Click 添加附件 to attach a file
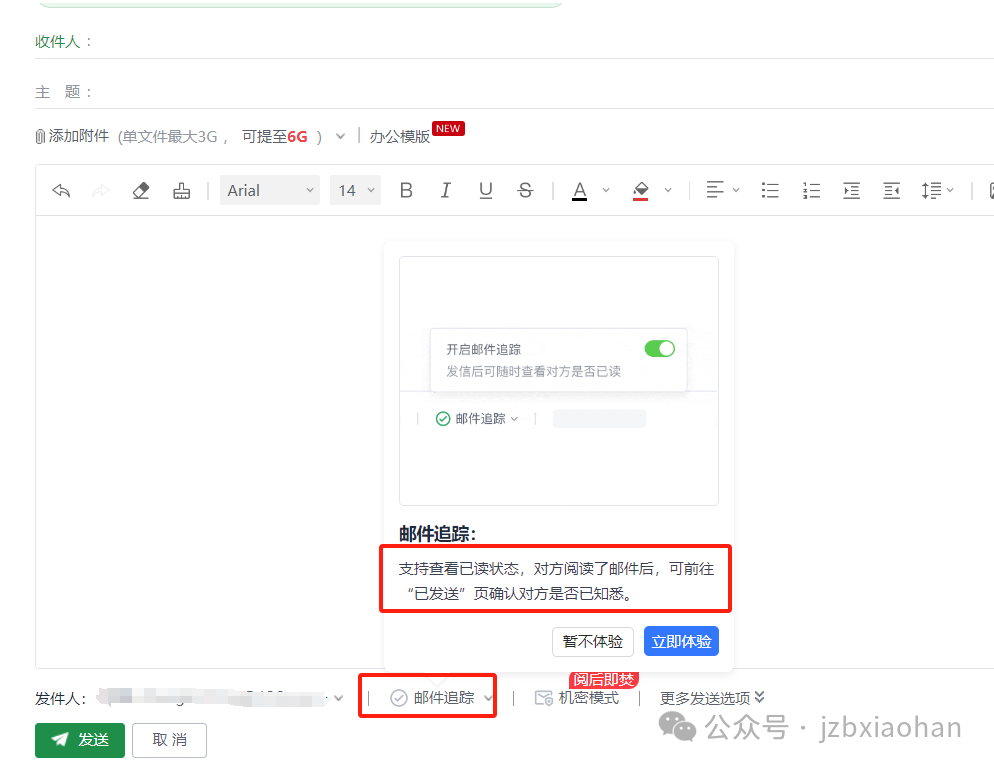Screen dimensions: 994x767 click(79, 136)
